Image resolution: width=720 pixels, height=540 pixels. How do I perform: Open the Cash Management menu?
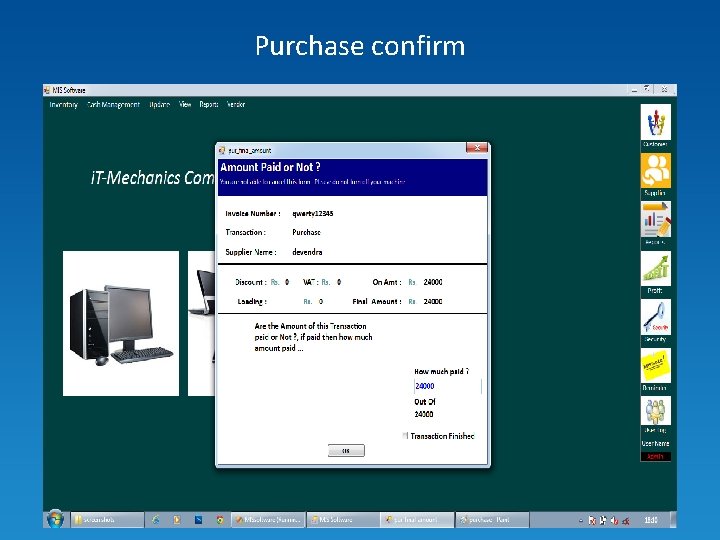113,105
